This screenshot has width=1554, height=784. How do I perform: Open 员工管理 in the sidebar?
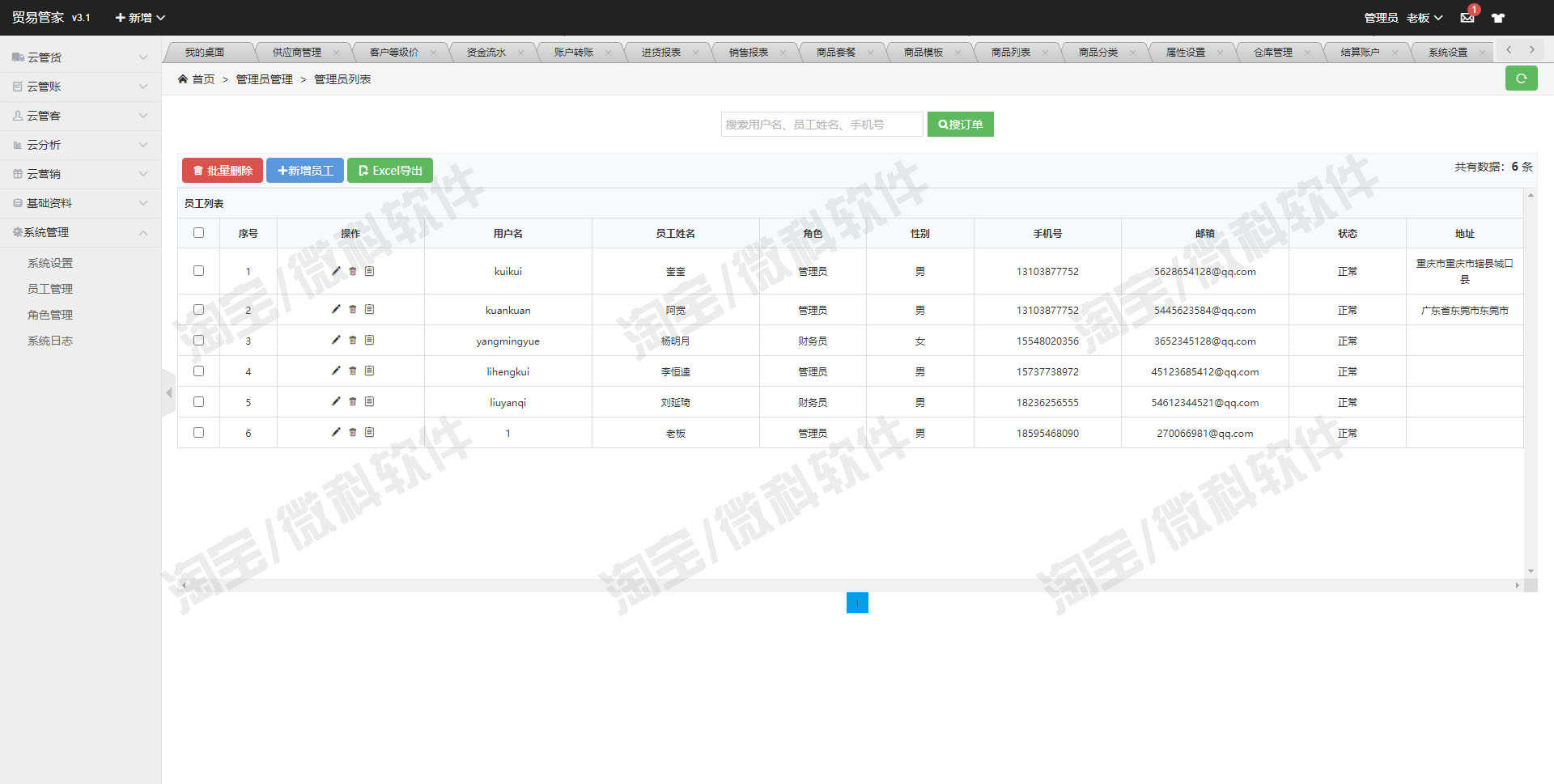tap(50, 289)
